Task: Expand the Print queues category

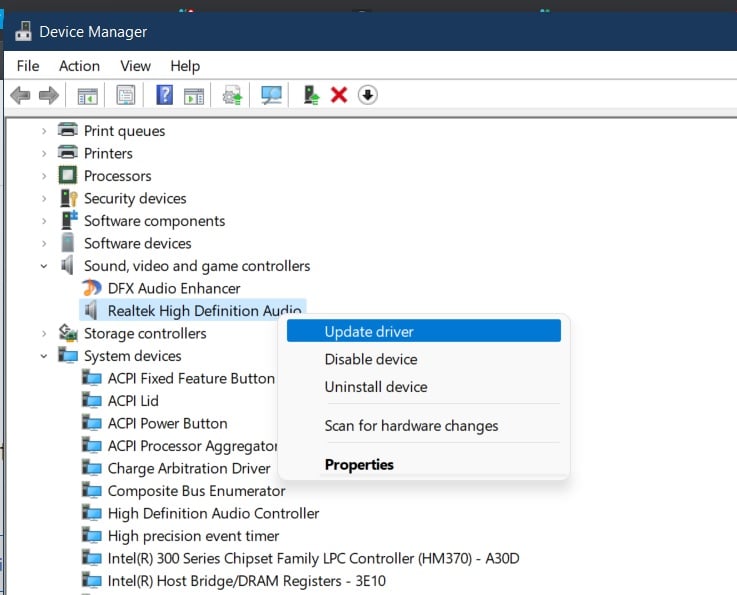Action: point(44,131)
